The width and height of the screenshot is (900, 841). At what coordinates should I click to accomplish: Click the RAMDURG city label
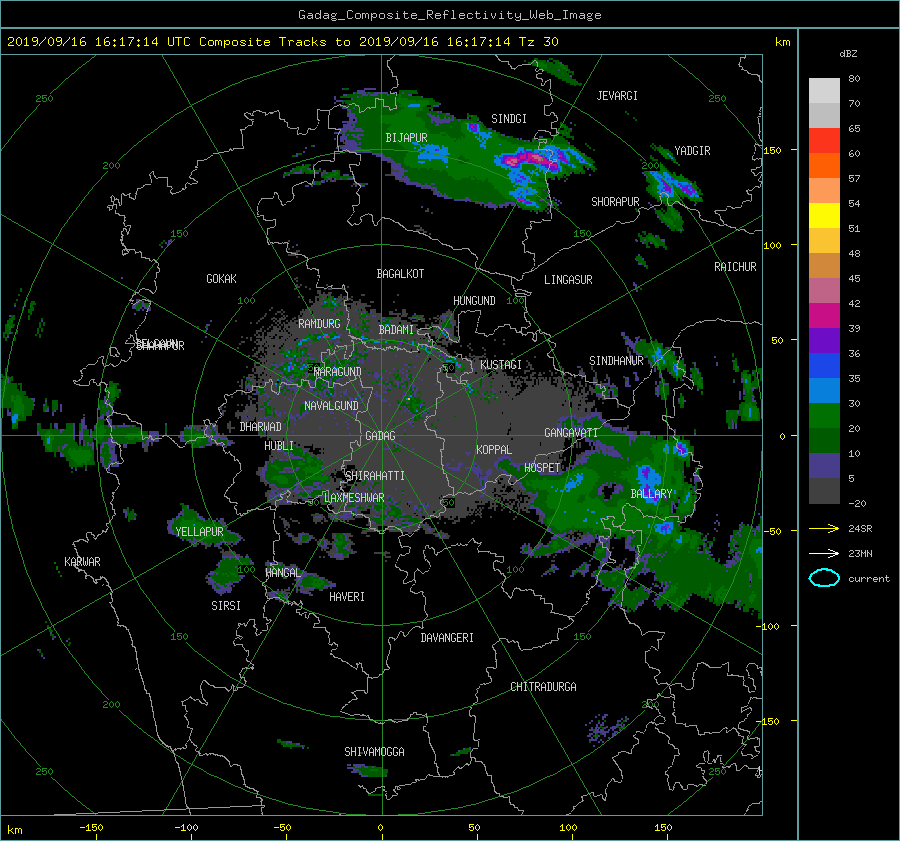319,324
